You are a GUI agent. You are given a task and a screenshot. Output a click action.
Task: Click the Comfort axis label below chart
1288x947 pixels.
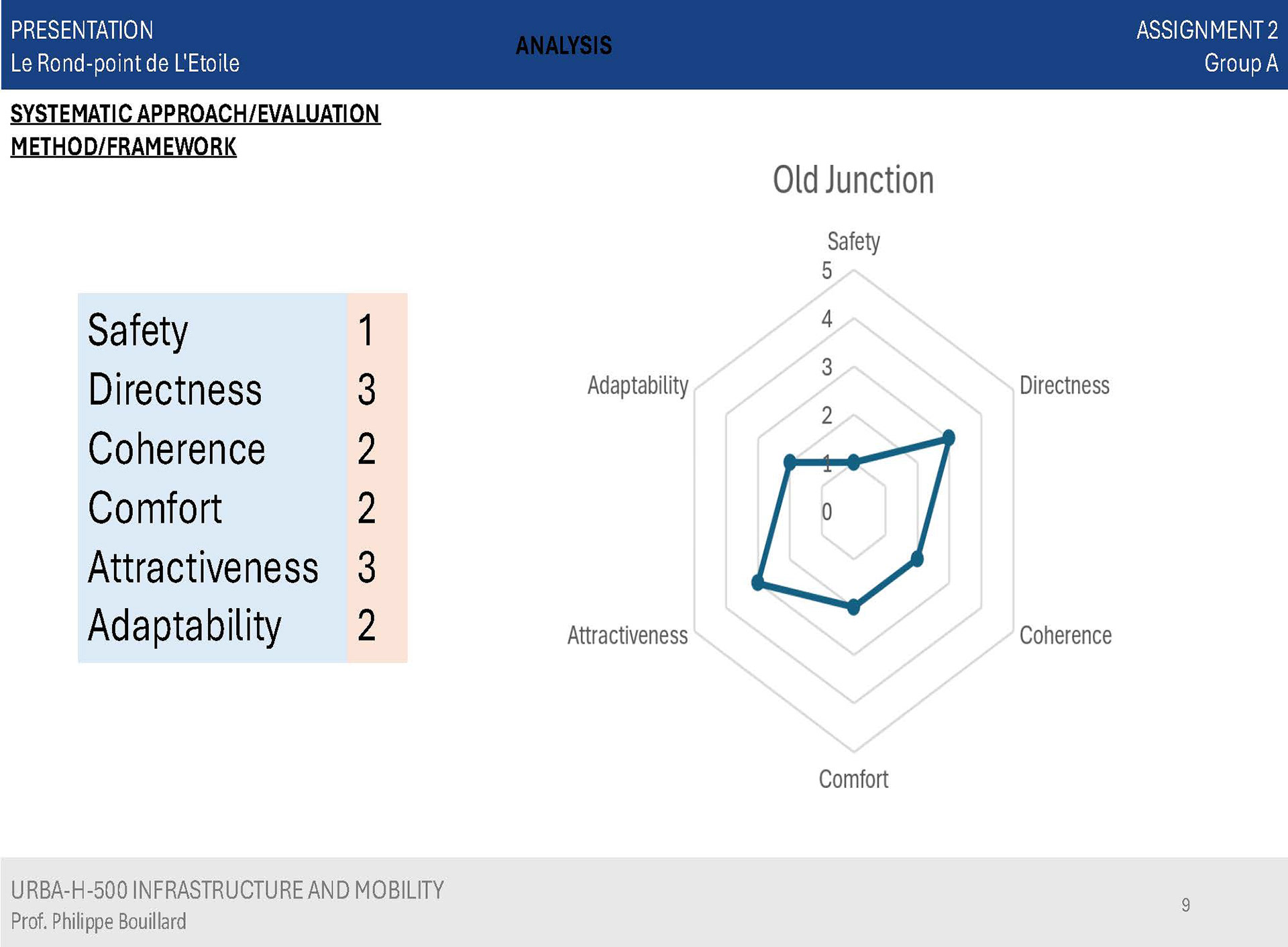[x=853, y=779]
